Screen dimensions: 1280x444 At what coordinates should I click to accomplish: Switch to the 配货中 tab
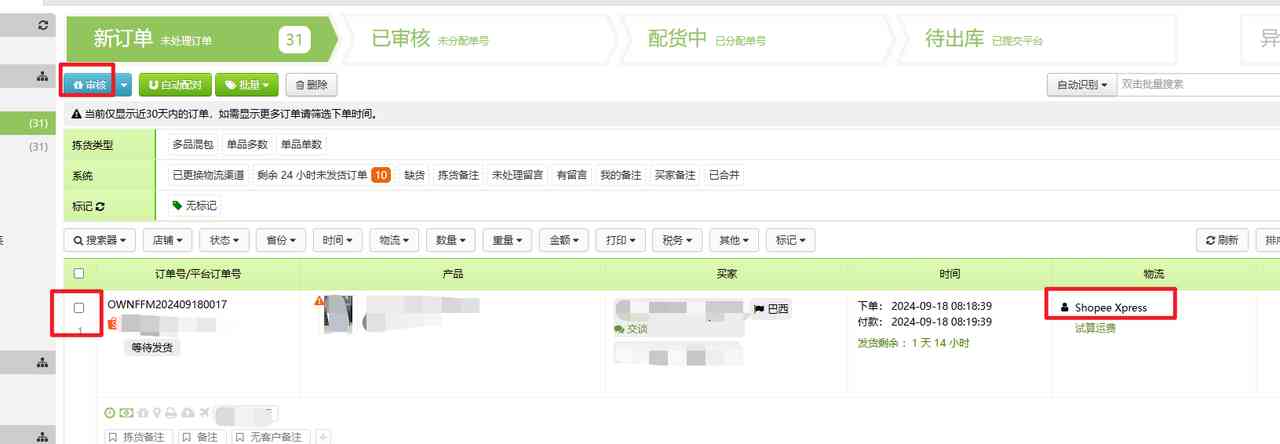coord(757,39)
